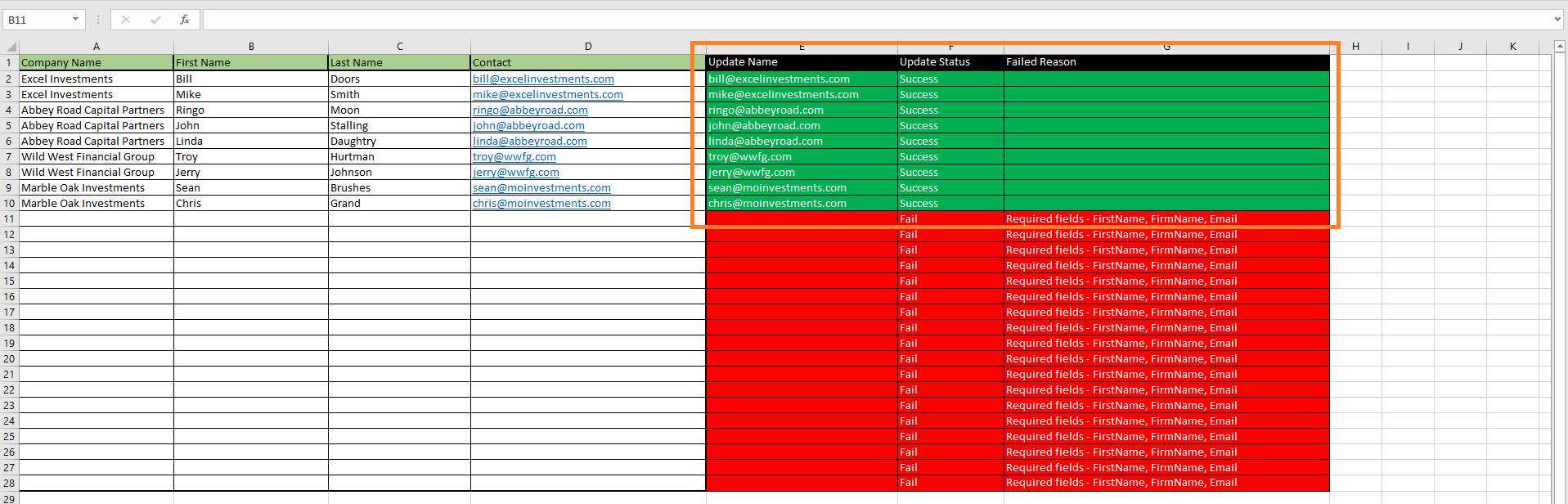Select column J header
Screen dimensions: 1568x504
1460,47
